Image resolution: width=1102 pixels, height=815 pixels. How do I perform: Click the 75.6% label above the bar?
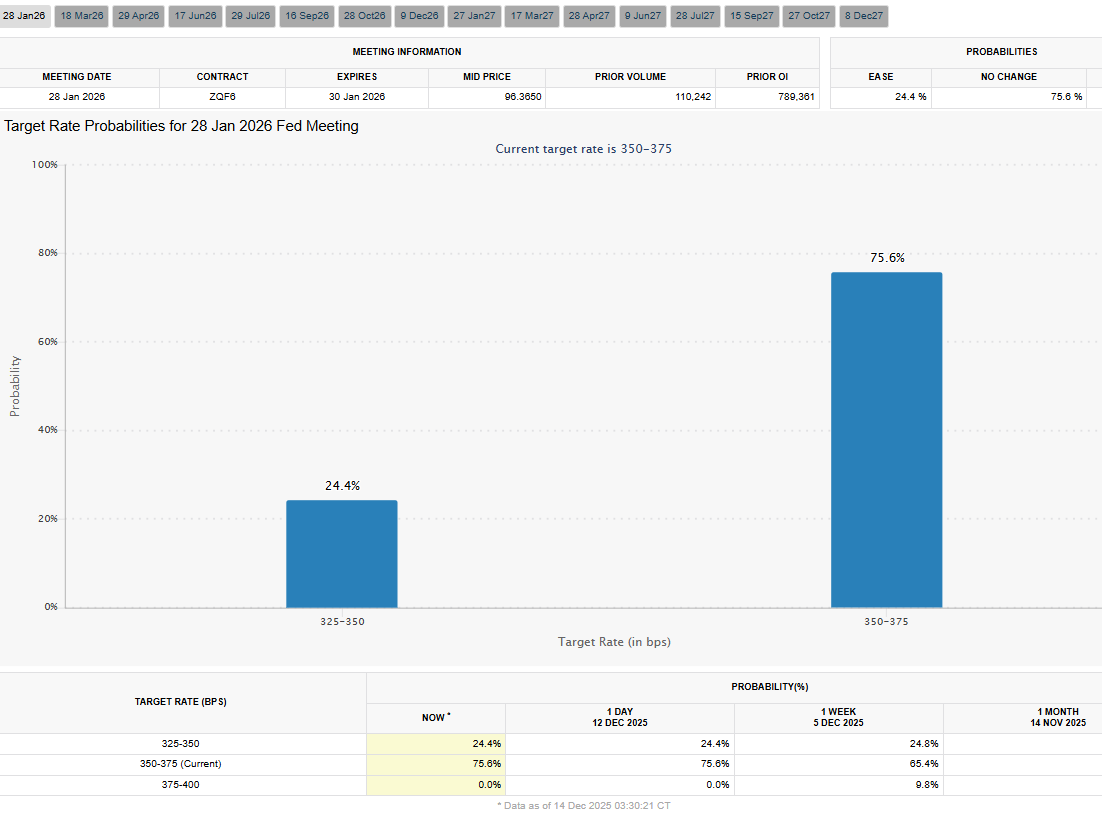(x=887, y=258)
